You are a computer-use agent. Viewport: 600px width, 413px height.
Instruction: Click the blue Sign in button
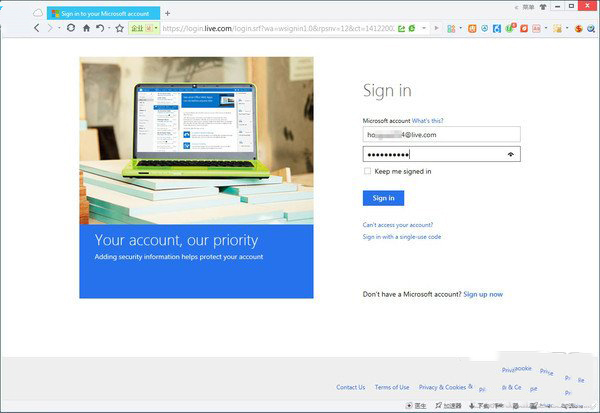(383, 198)
